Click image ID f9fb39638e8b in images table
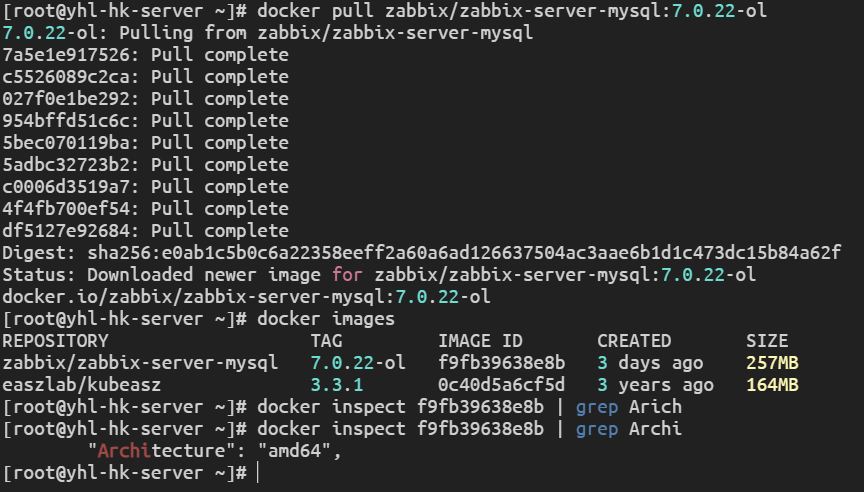Image resolution: width=864 pixels, height=492 pixels. (x=501, y=363)
